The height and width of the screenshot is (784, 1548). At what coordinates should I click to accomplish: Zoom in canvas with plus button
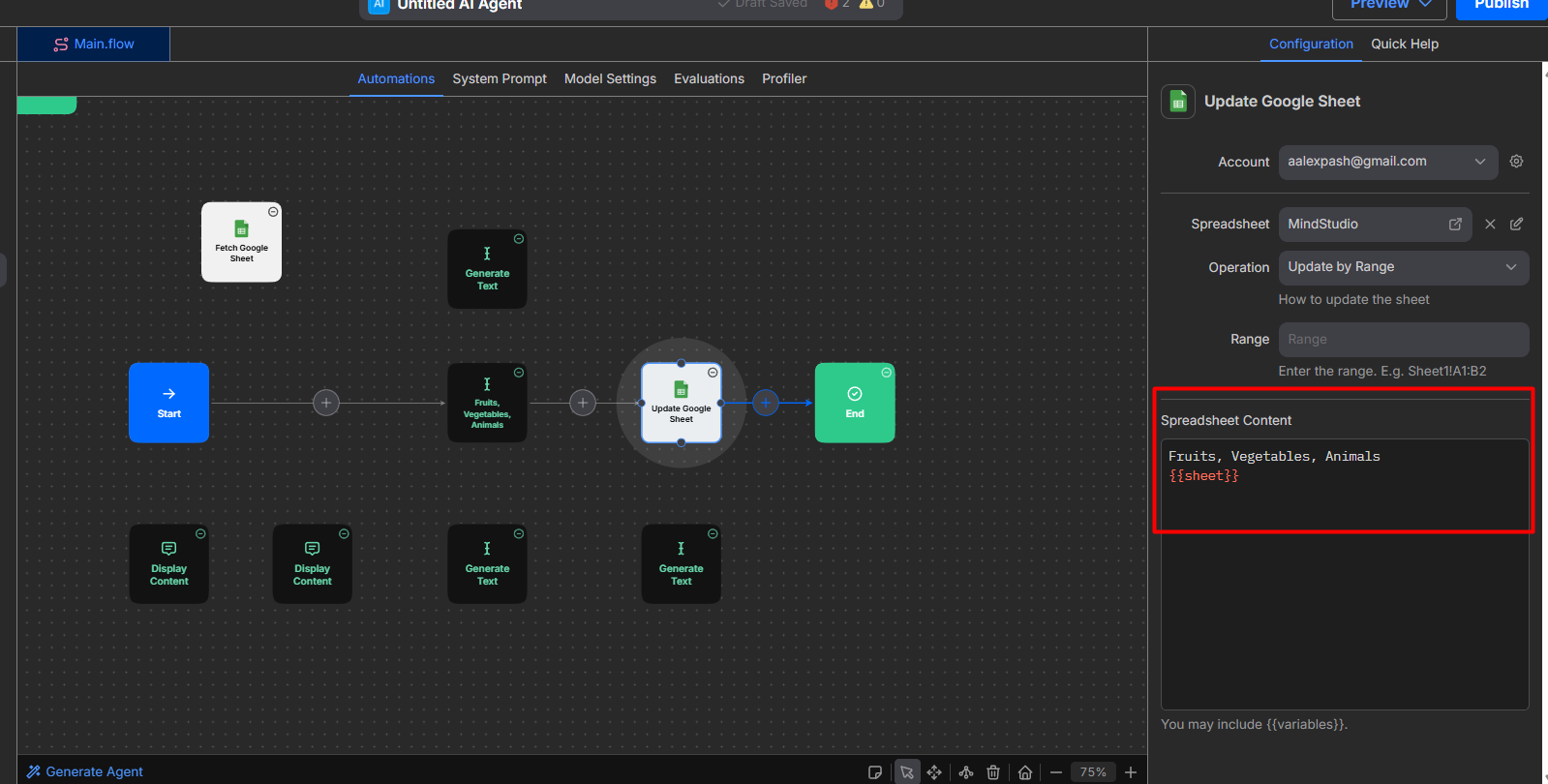tap(1131, 772)
